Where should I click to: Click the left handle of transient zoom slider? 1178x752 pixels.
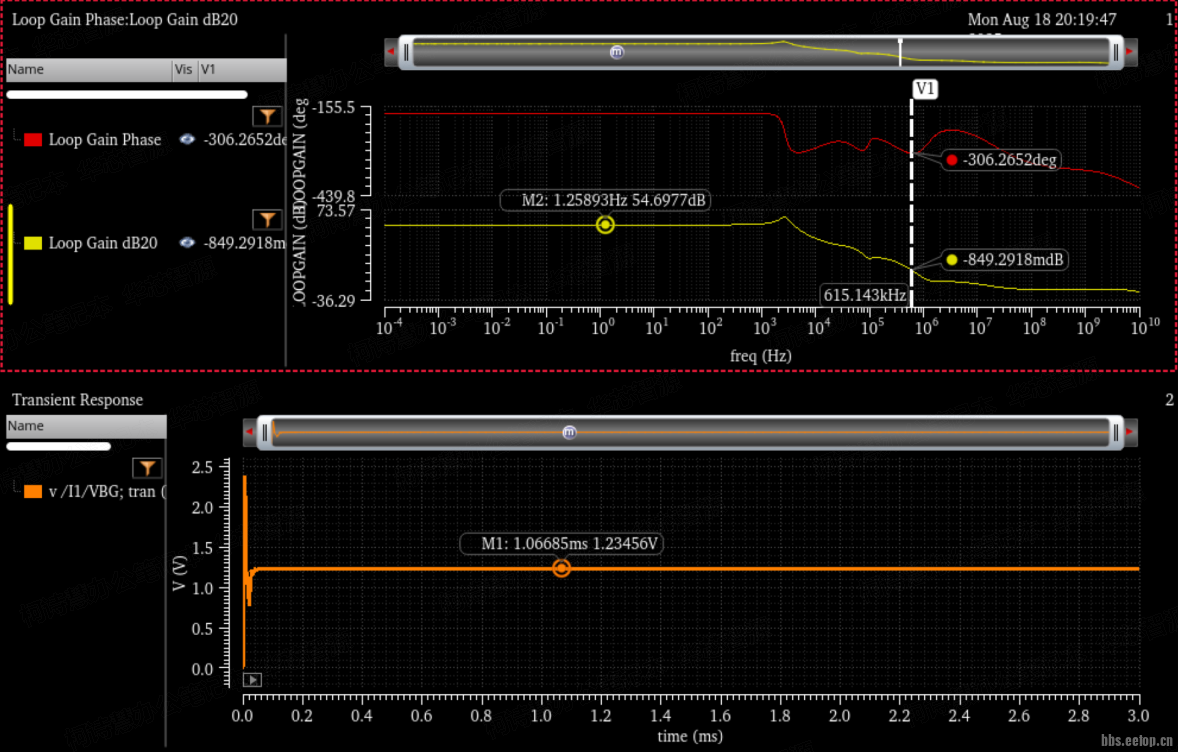pos(264,432)
